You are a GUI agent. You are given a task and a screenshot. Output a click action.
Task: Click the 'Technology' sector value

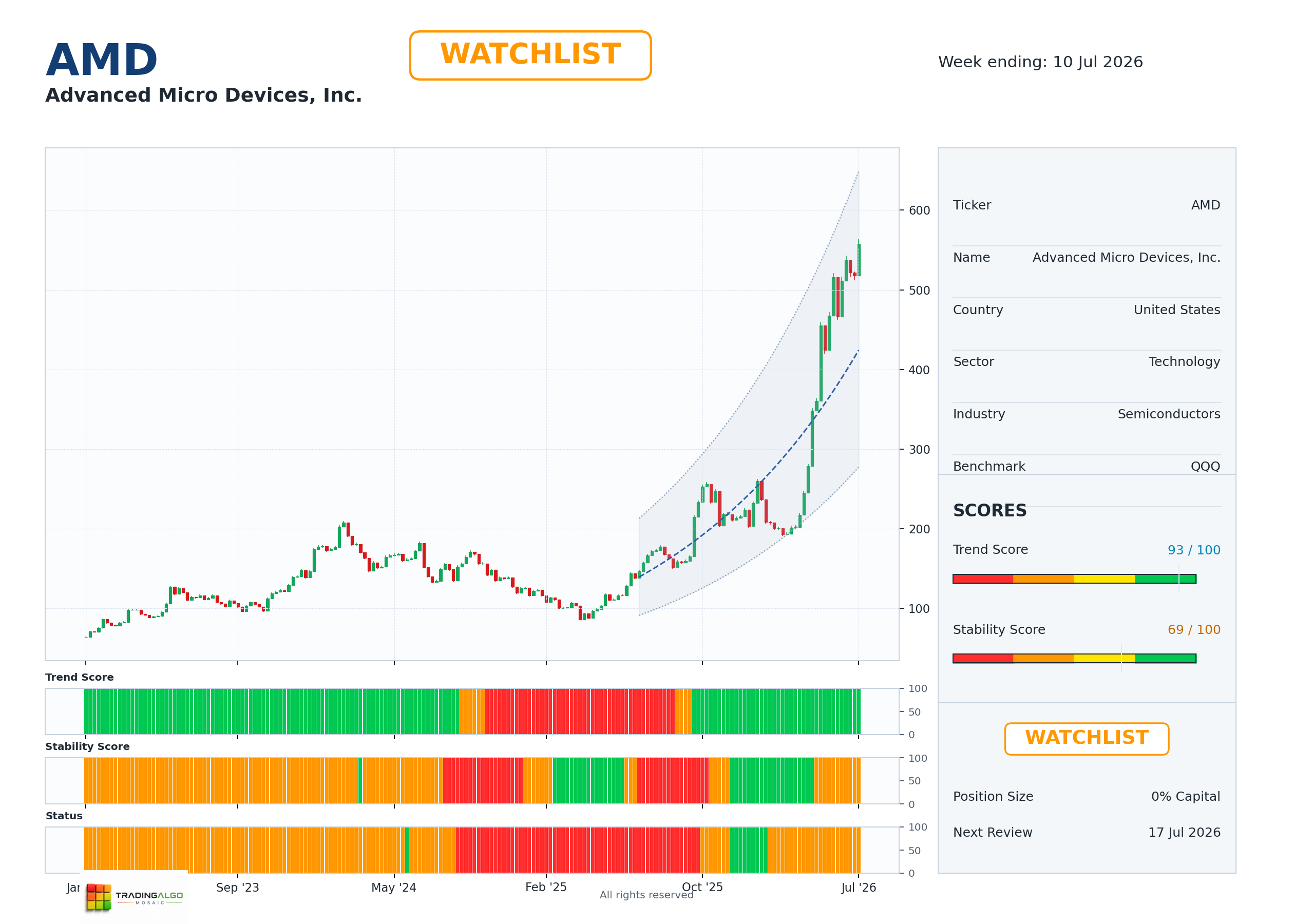click(1184, 362)
